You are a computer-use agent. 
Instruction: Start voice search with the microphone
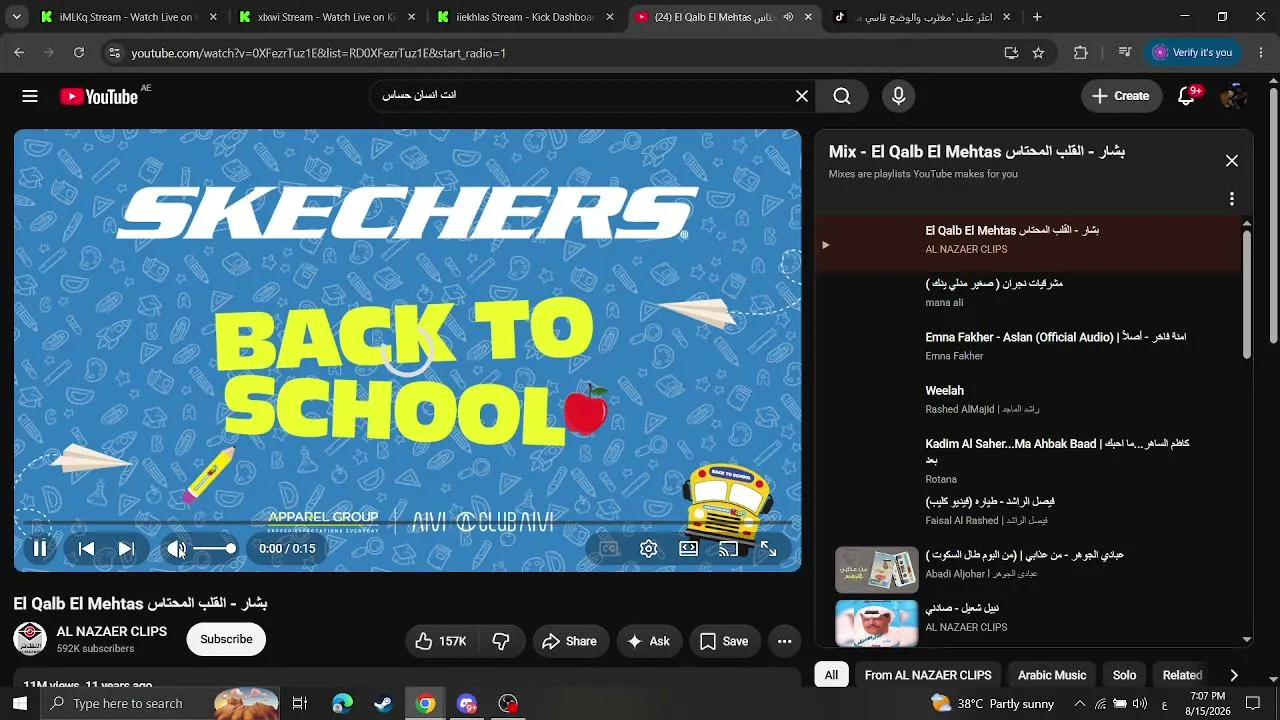[898, 96]
